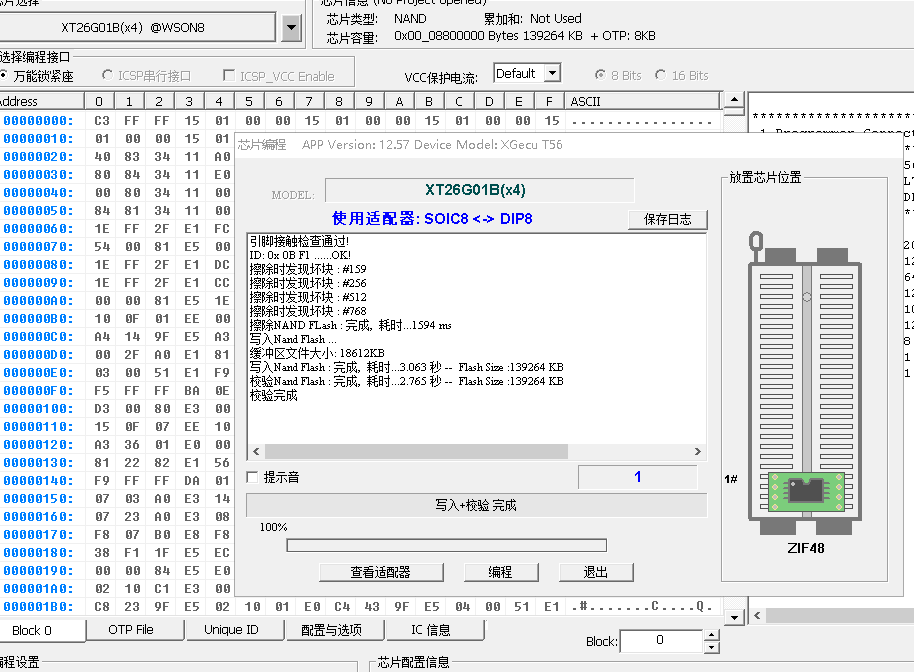
Task: Click the log's right scroll arrow
Action: click(x=699, y=452)
